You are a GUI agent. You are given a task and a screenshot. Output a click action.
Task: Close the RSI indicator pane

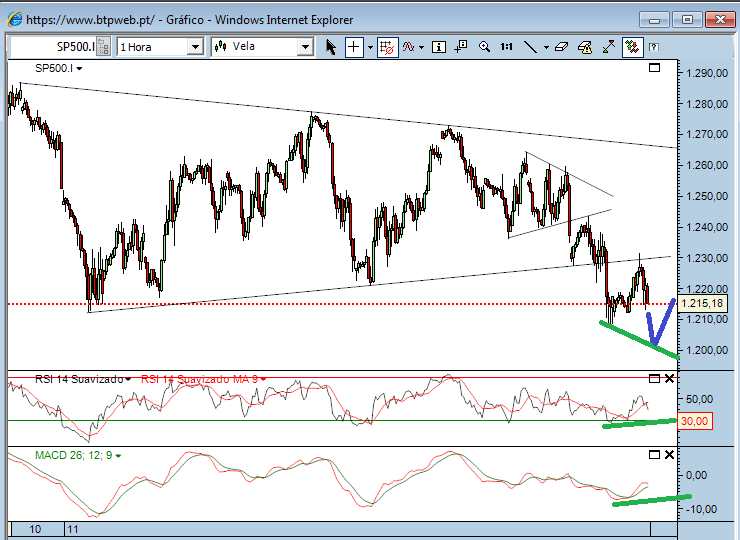(669, 379)
